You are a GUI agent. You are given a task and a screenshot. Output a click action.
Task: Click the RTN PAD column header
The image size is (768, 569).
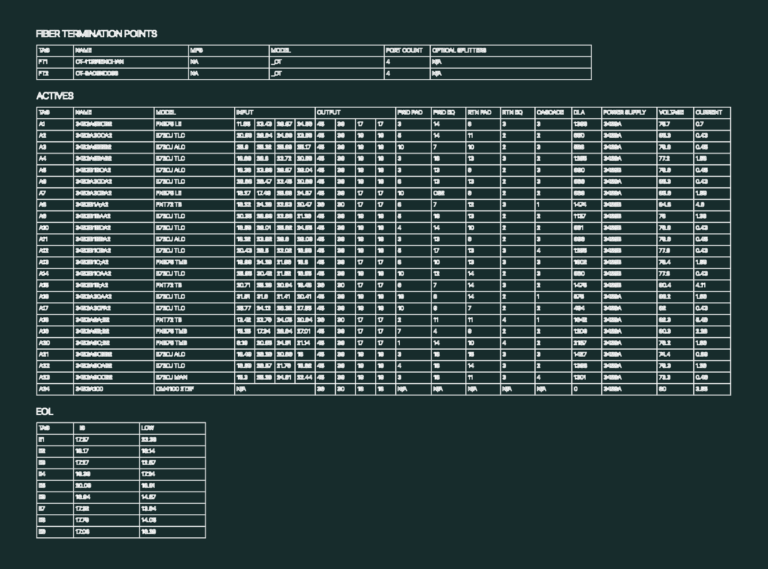click(x=480, y=113)
